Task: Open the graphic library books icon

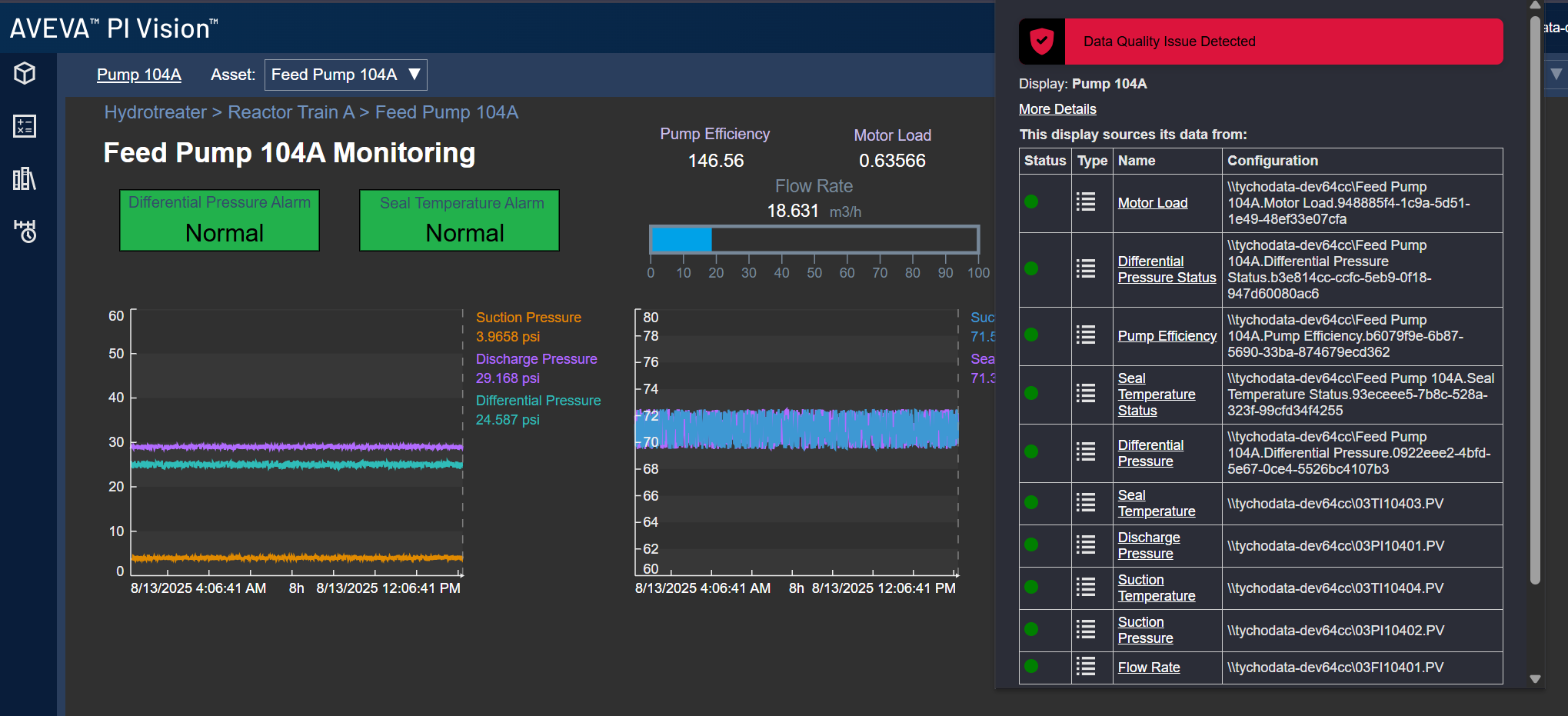Action: pos(25,178)
